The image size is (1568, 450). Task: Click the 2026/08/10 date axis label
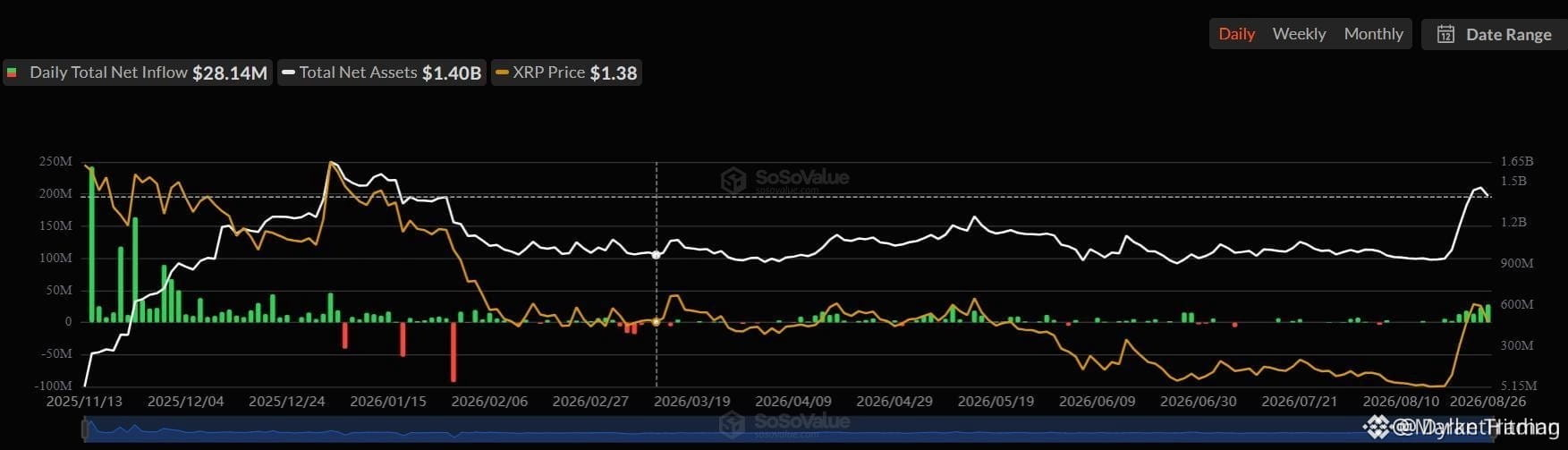[1401, 401]
